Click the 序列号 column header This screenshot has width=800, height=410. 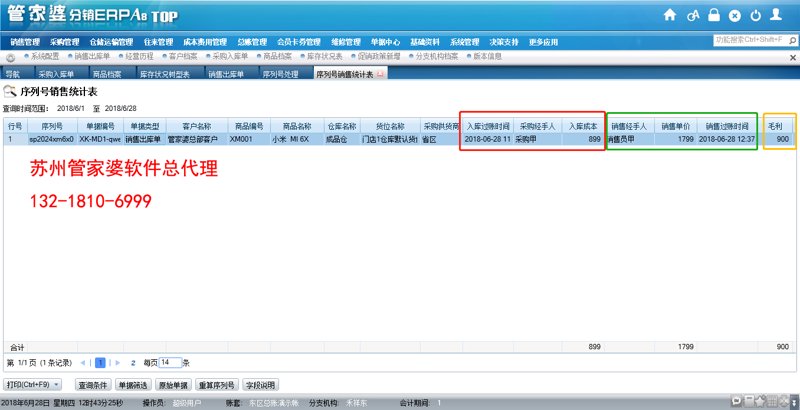coord(52,126)
